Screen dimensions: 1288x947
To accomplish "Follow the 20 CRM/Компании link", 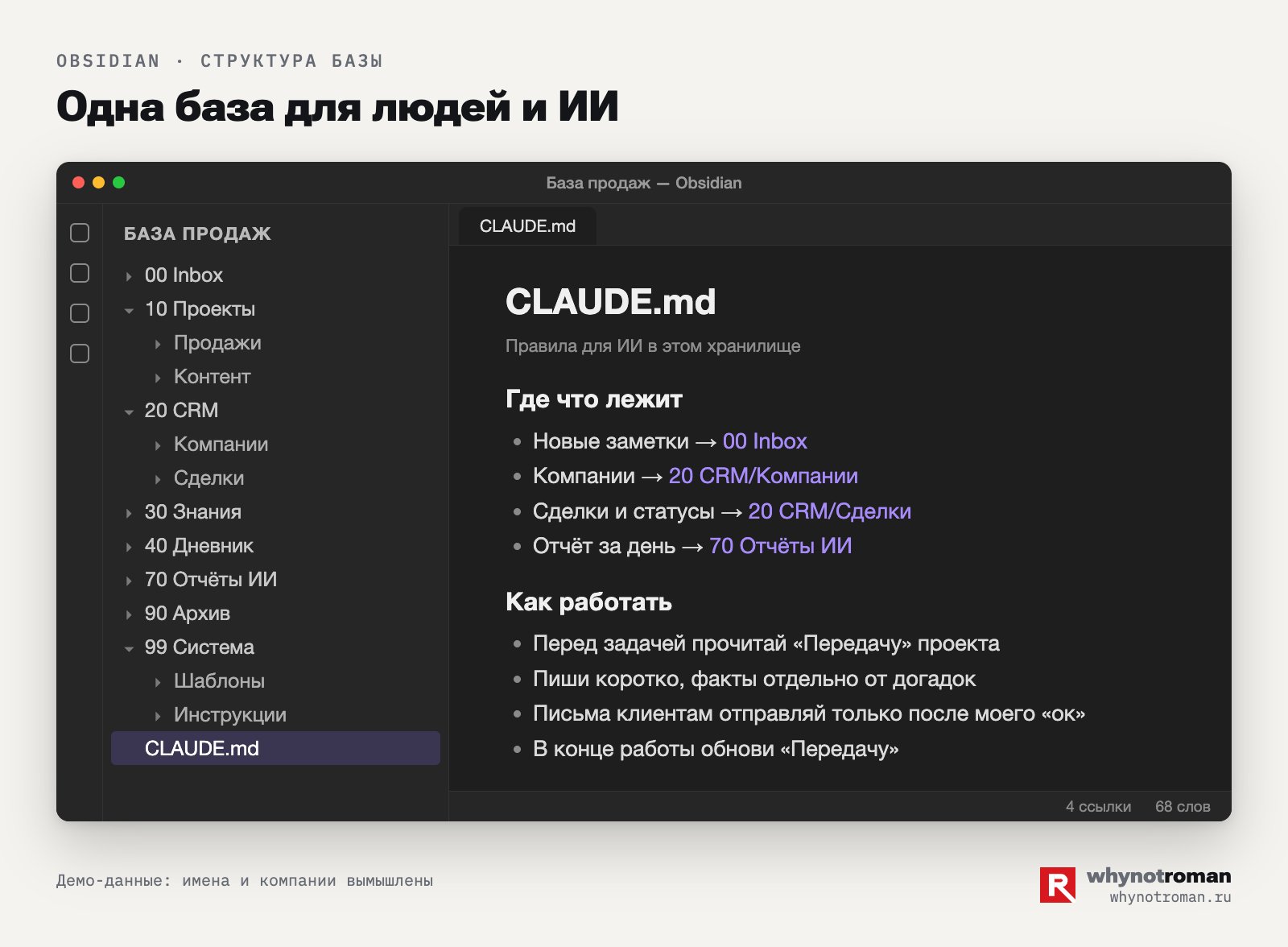I will coord(763,476).
